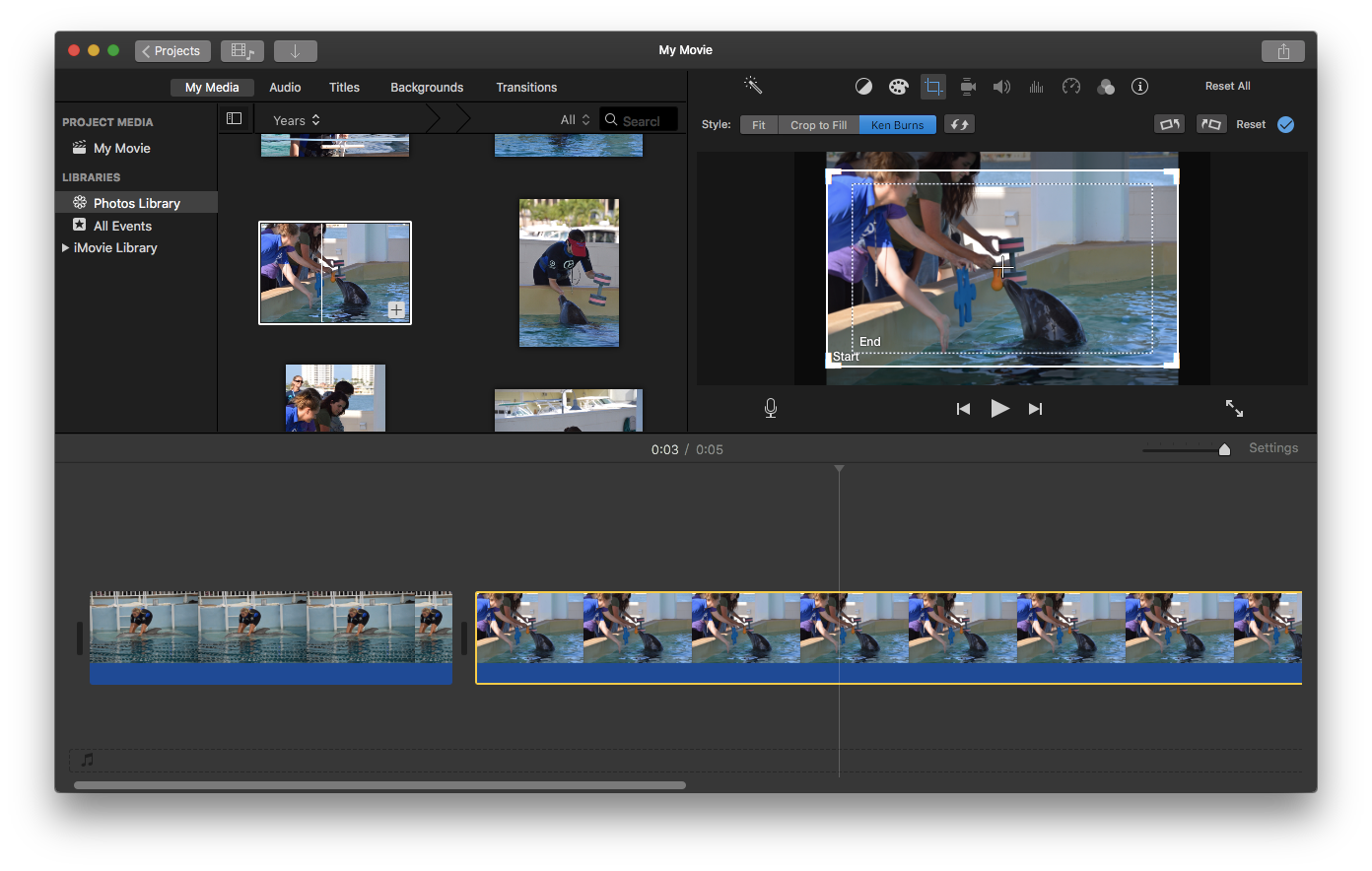1372x871 pixels.
Task: Open the volume adjustment icon
Action: pos(1001,87)
